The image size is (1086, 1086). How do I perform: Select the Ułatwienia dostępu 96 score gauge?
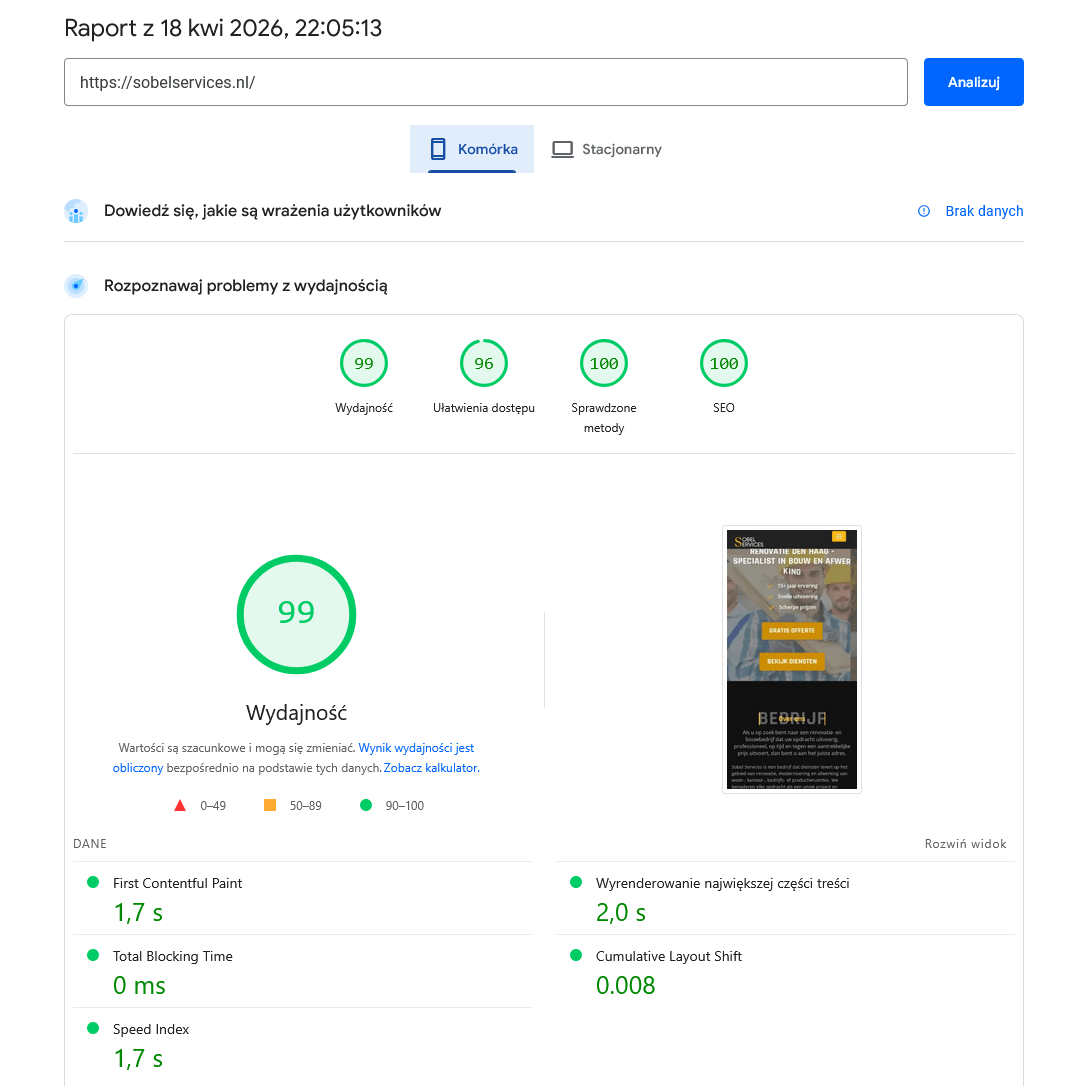pyautogui.click(x=484, y=364)
